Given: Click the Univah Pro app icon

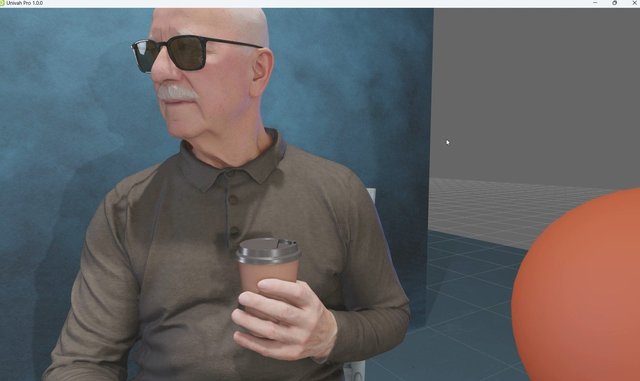Looking at the screenshot, I should click(2, 3).
